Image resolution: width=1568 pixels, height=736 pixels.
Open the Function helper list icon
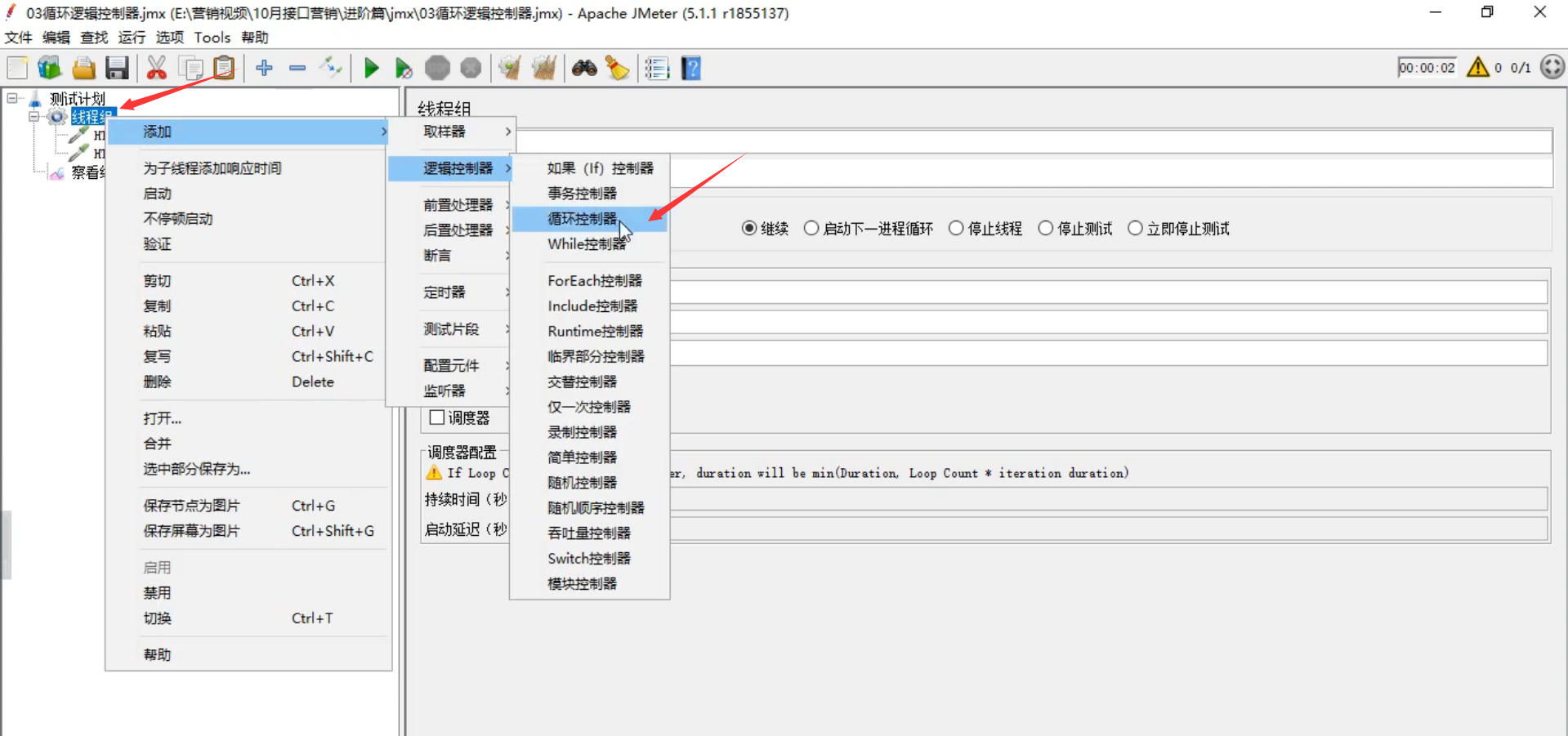tap(657, 68)
